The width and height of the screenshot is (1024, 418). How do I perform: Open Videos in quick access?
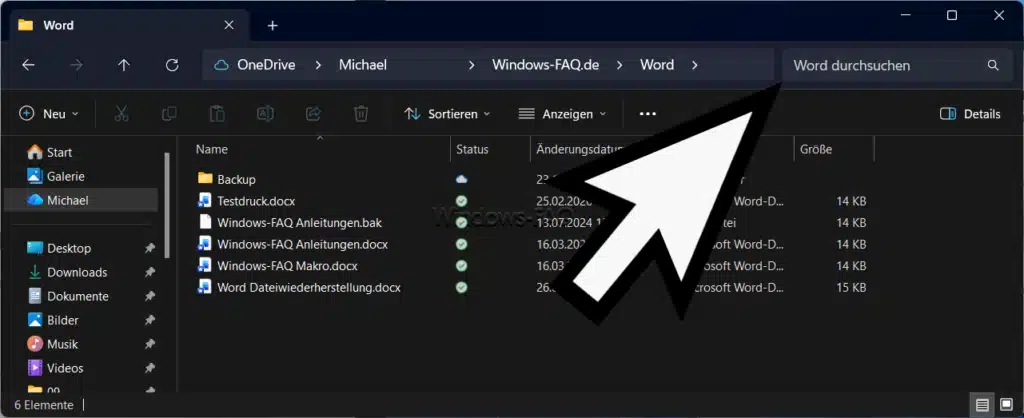coord(65,368)
